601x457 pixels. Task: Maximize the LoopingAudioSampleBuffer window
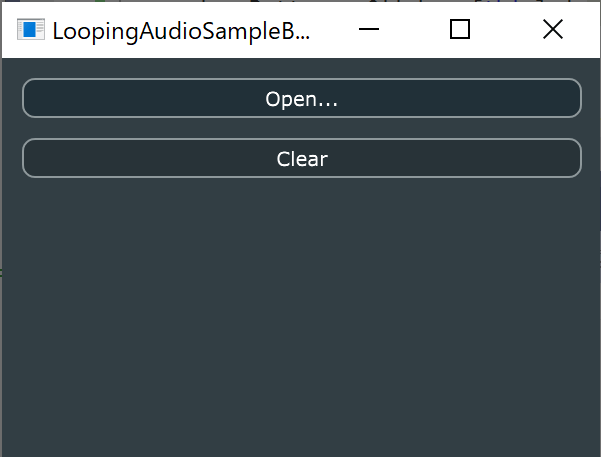[460, 30]
